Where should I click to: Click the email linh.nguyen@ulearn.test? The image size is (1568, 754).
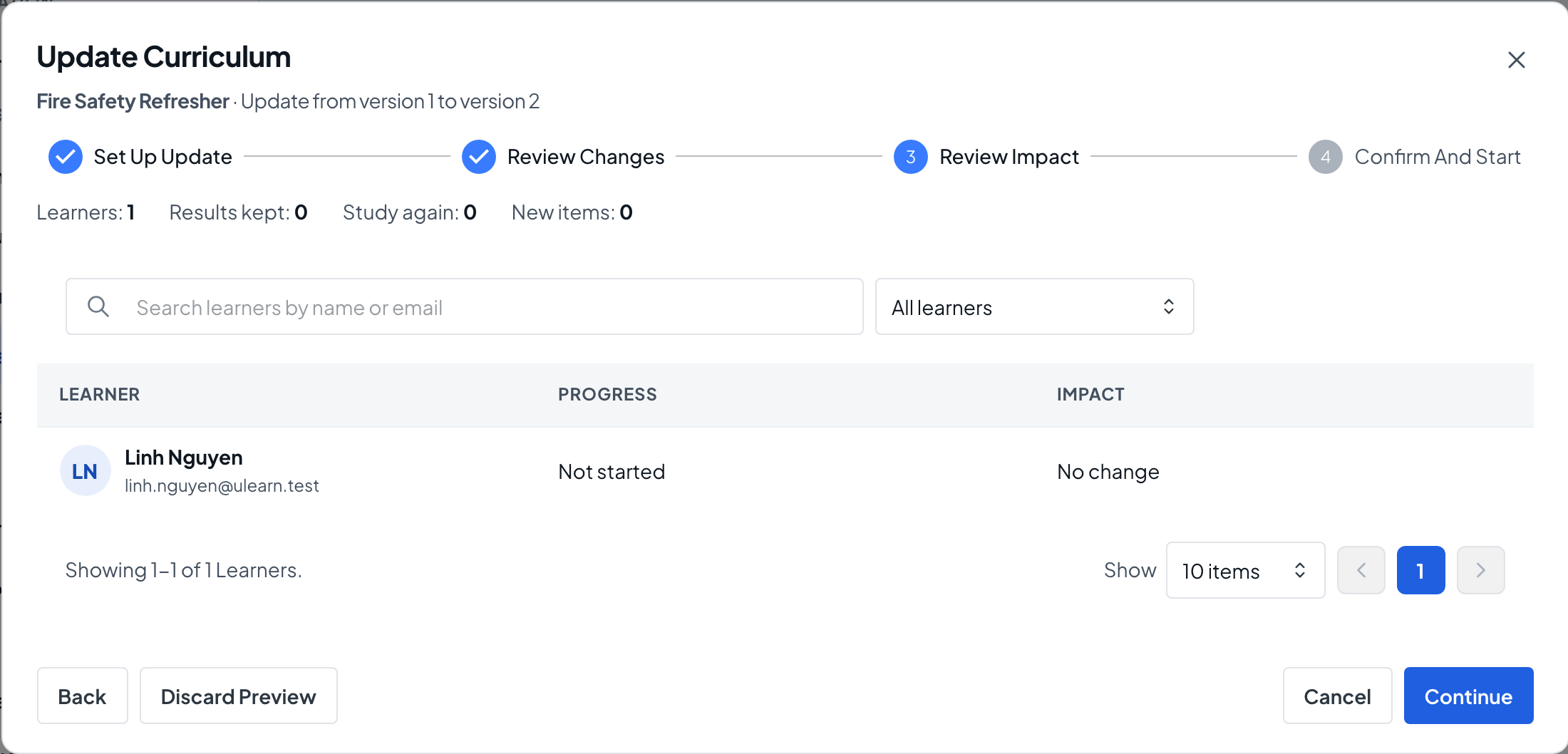tap(222, 486)
